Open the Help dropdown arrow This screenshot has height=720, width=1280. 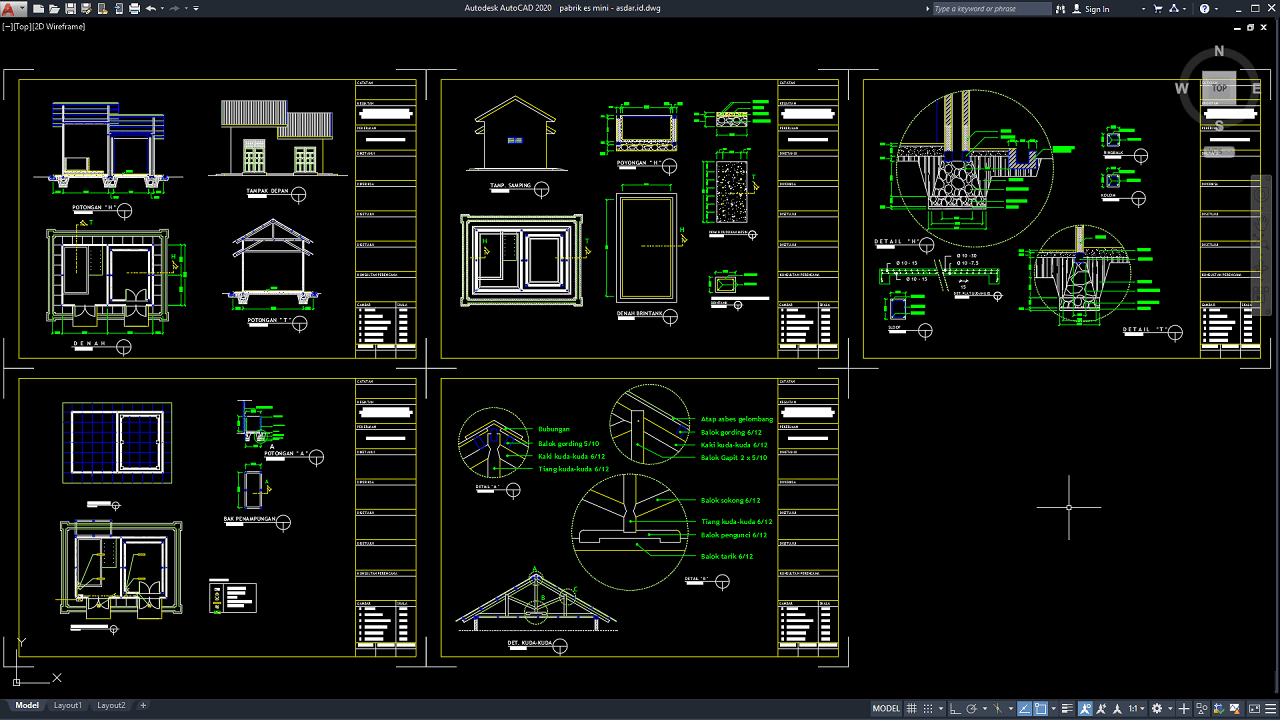[1216, 8]
